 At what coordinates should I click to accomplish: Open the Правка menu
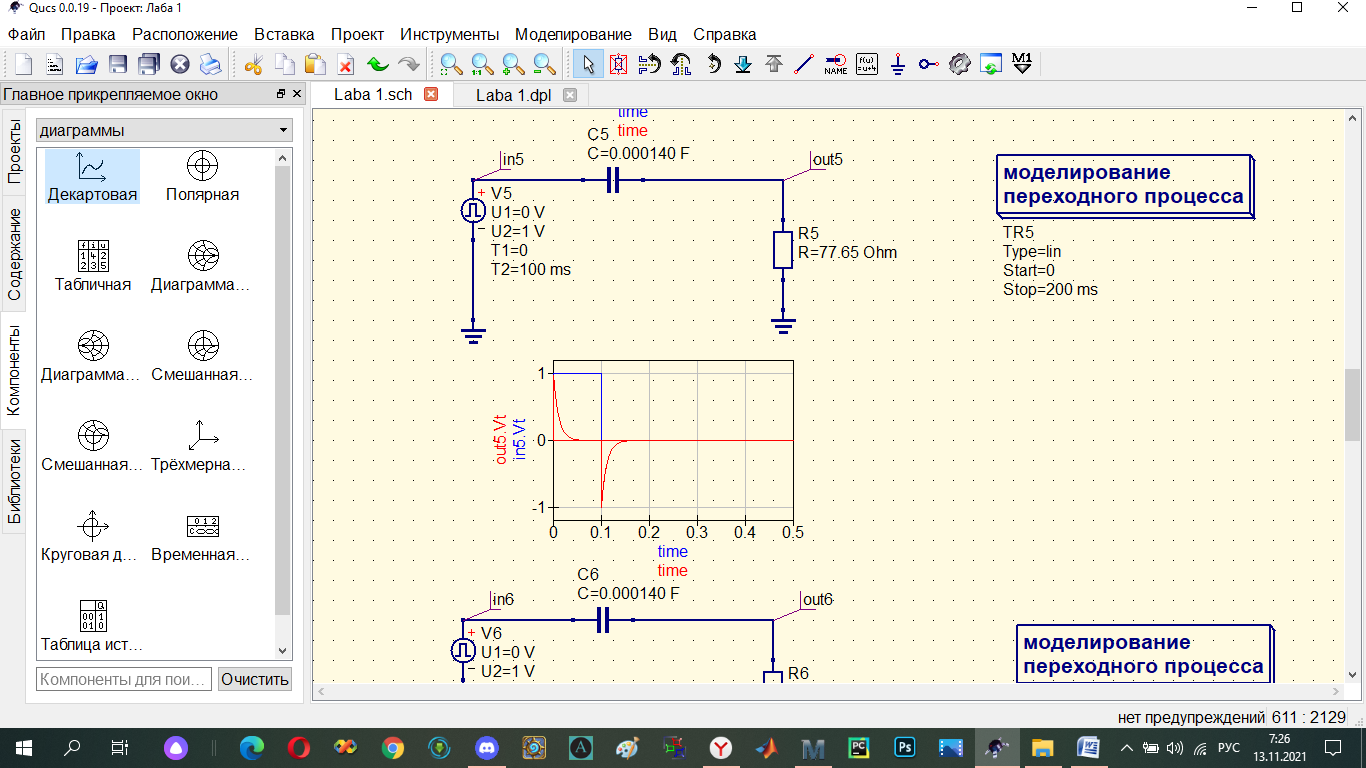point(88,34)
